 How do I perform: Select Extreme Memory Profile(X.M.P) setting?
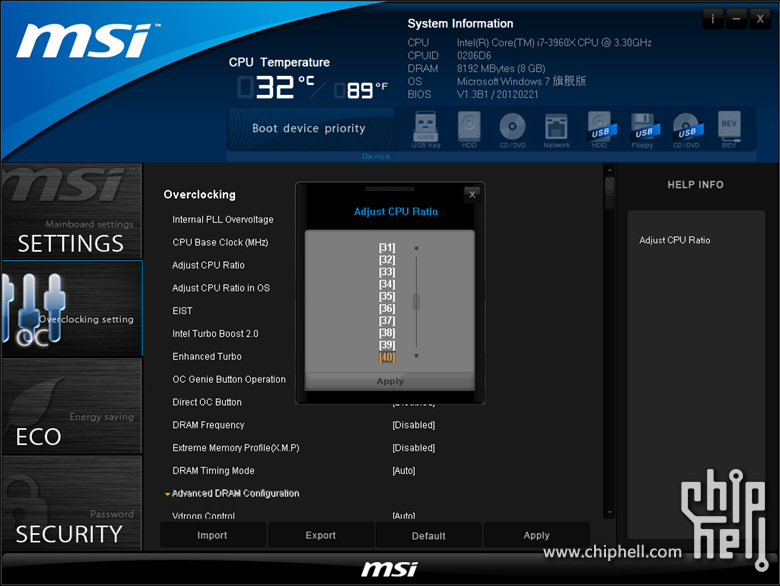[x=235, y=448]
